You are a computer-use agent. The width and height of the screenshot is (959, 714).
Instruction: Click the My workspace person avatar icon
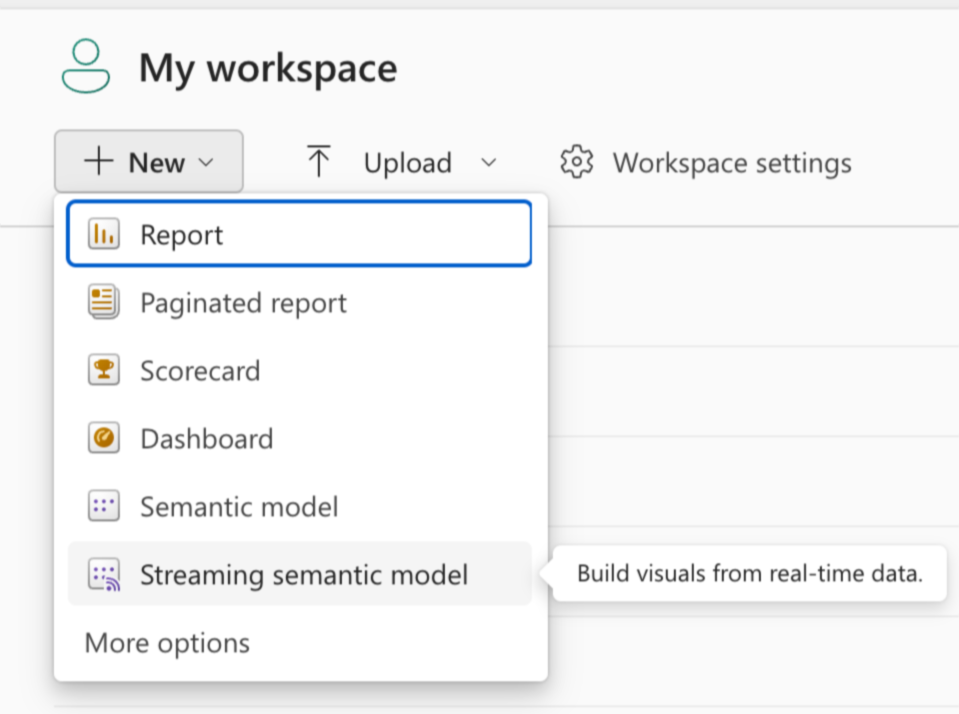click(86, 67)
